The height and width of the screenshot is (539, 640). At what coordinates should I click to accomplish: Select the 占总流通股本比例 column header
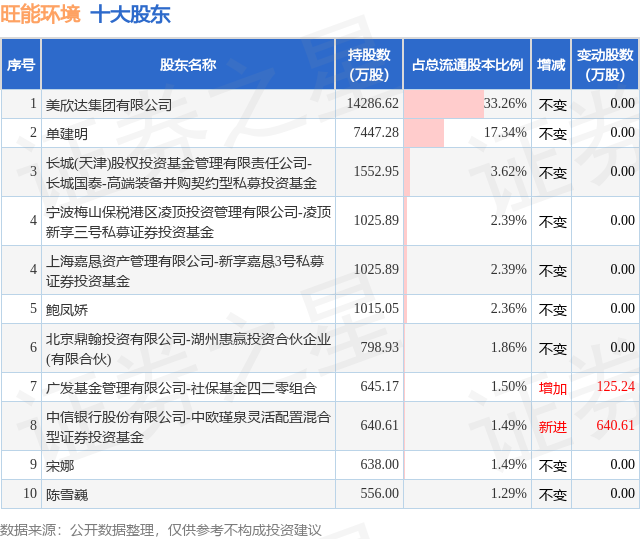[x=467, y=64]
